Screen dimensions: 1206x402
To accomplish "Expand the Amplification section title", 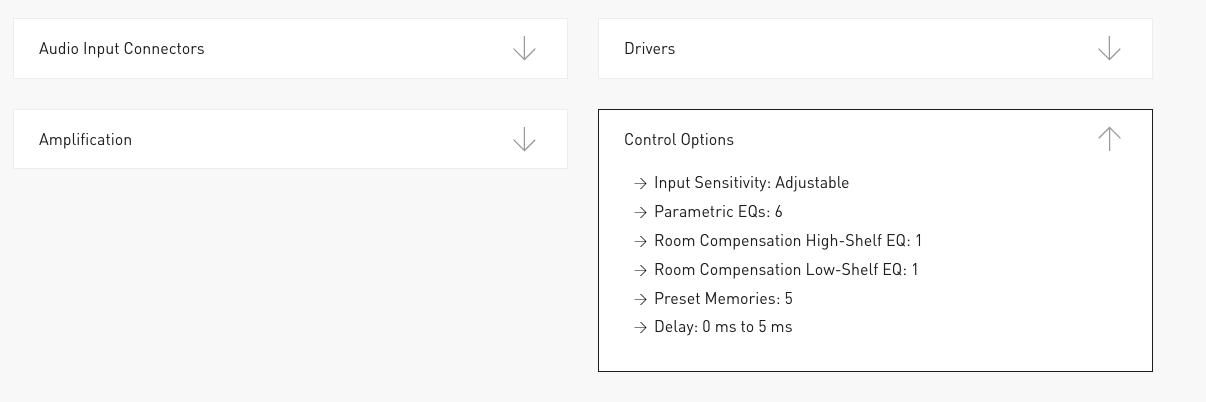I will 85,140.
